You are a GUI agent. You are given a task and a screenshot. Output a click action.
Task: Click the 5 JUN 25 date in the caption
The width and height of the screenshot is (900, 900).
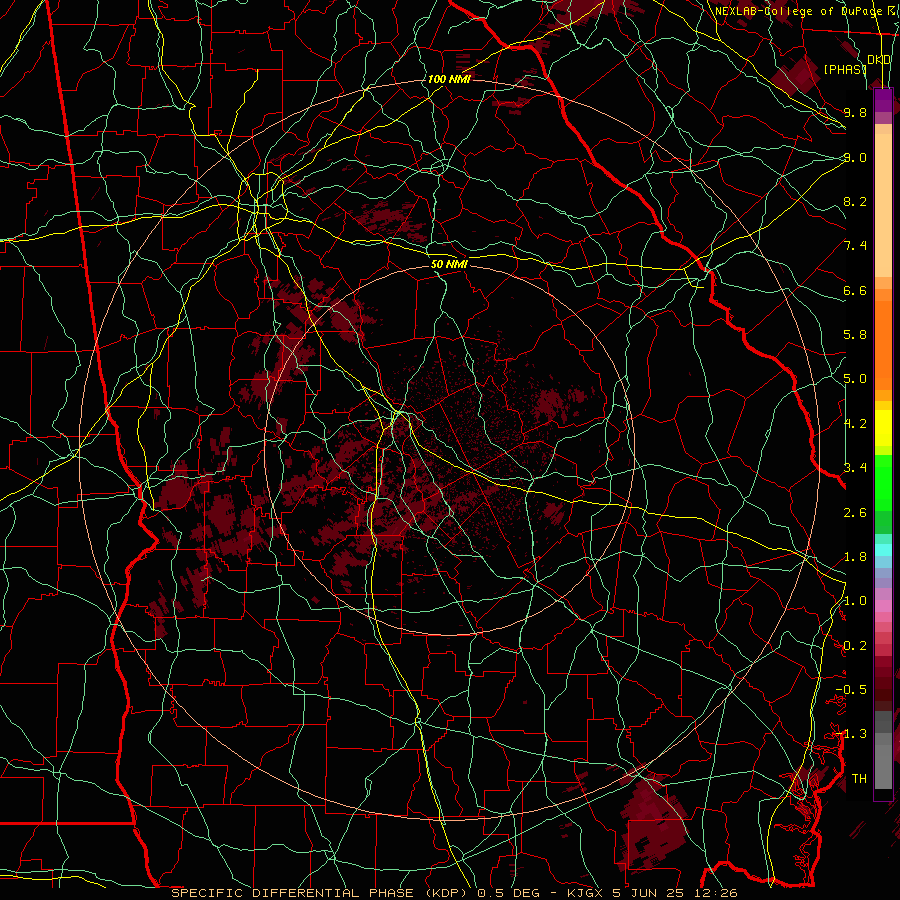pyautogui.click(x=648, y=893)
